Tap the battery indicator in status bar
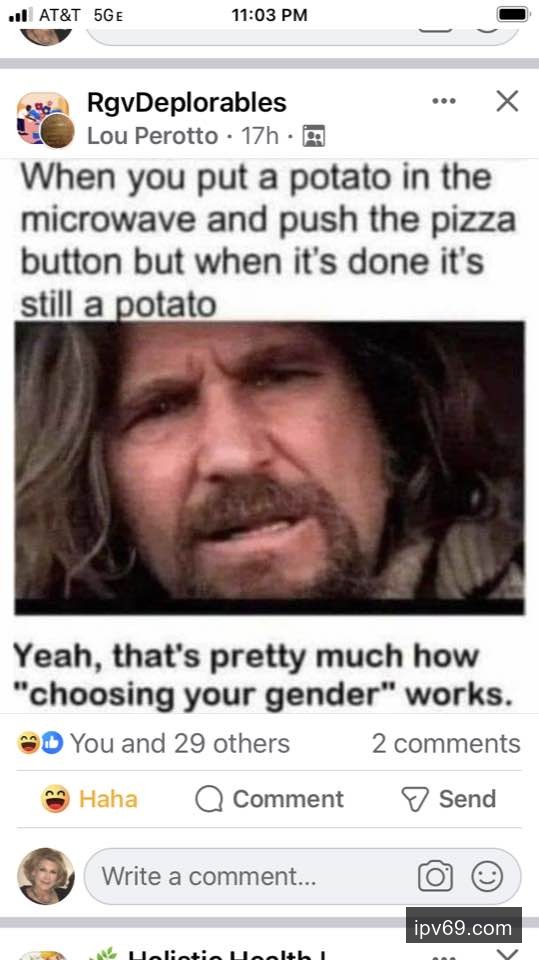This screenshot has height=960, width=539. (x=513, y=15)
